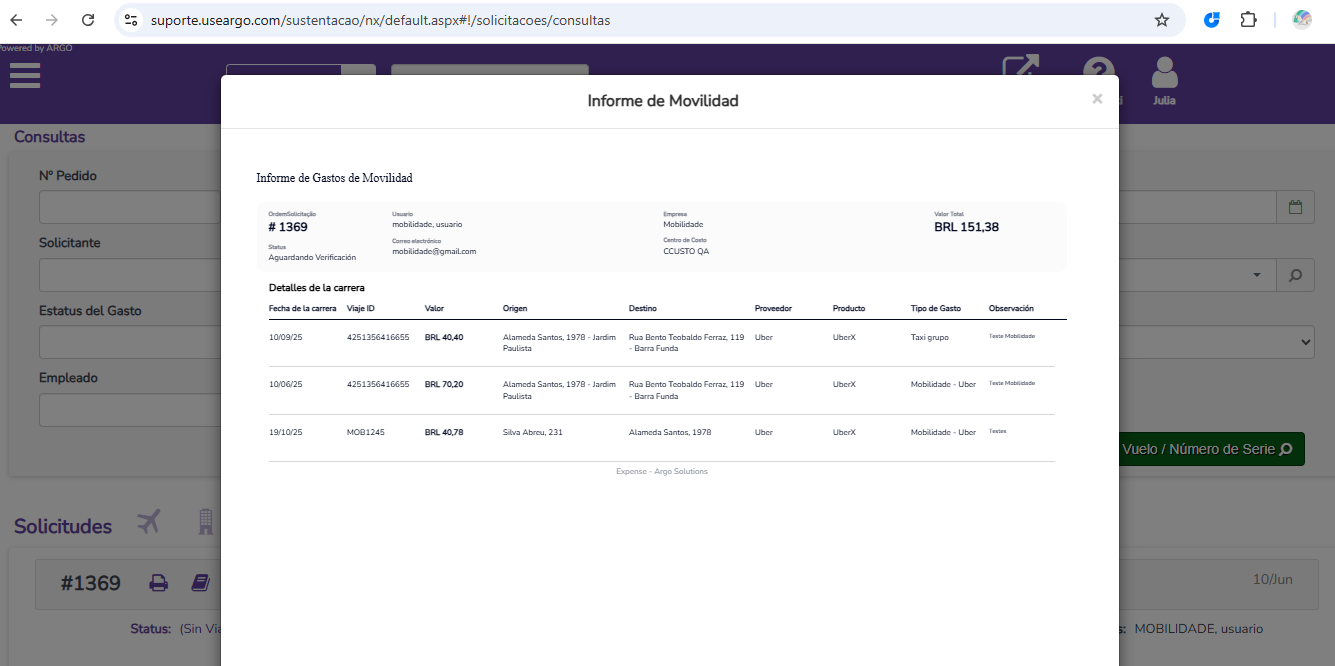Click the Julia user profile icon
1335x666 pixels.
coord(1164,80)
